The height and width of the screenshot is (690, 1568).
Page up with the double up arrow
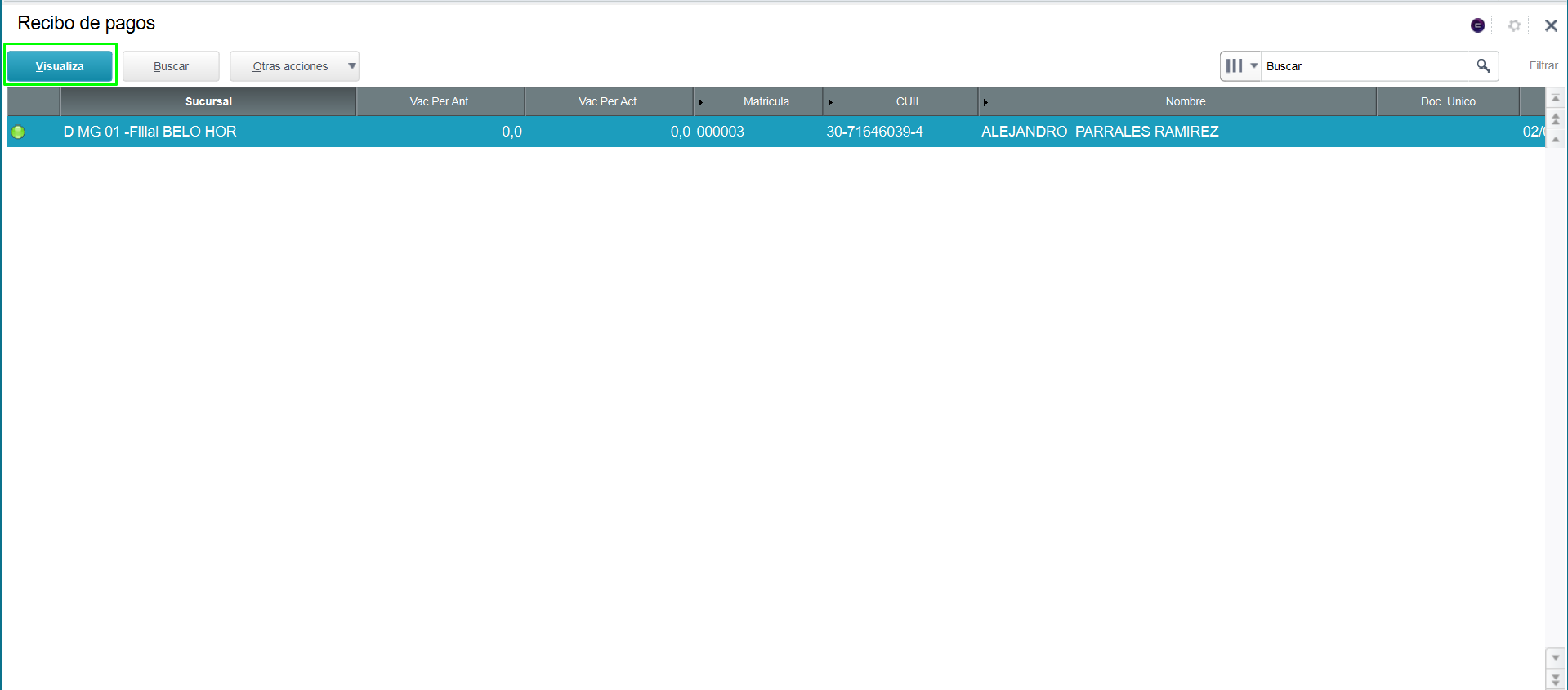[1556, 119]
